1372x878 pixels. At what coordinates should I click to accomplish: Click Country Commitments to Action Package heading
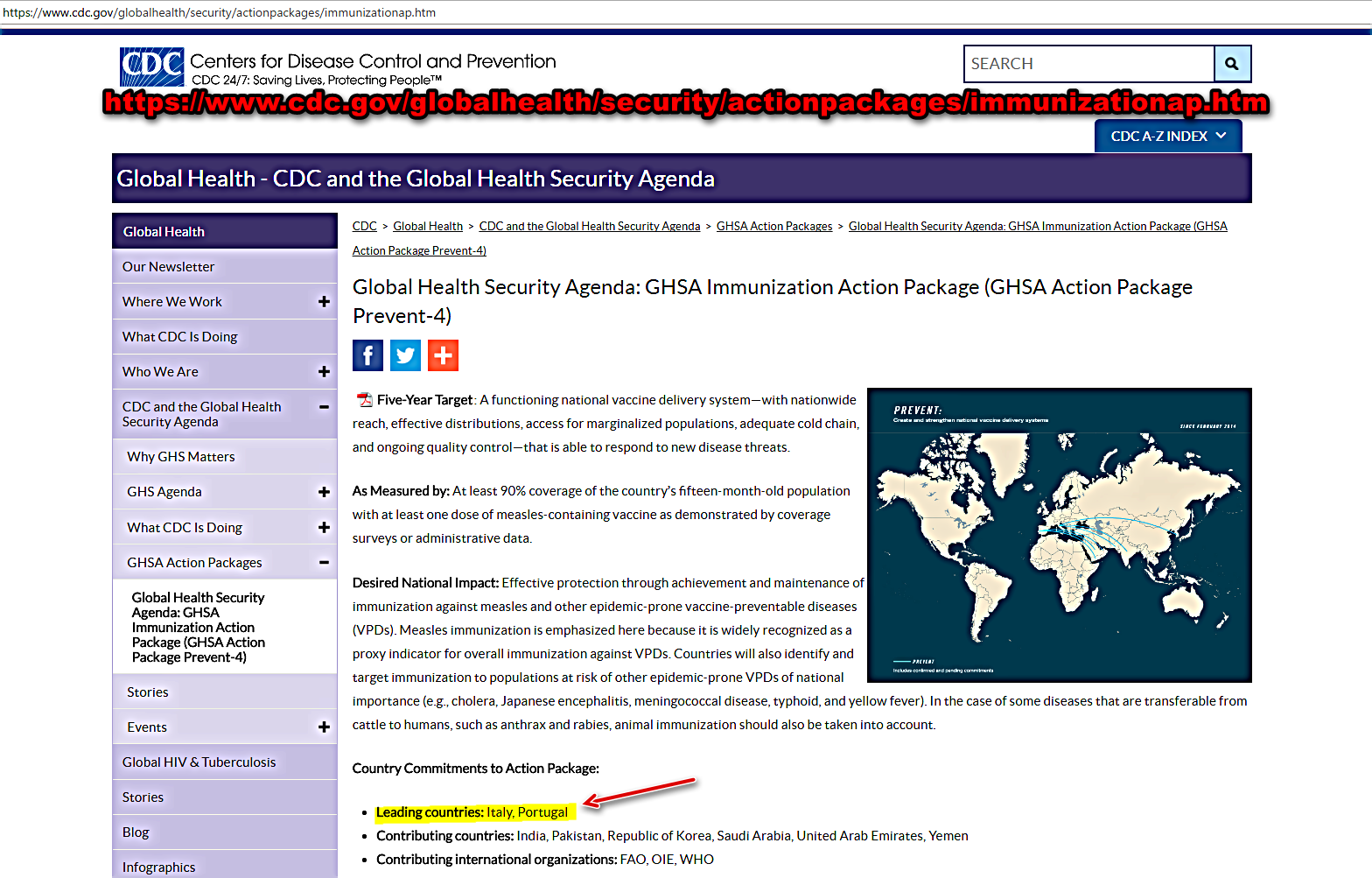[476, 769]
